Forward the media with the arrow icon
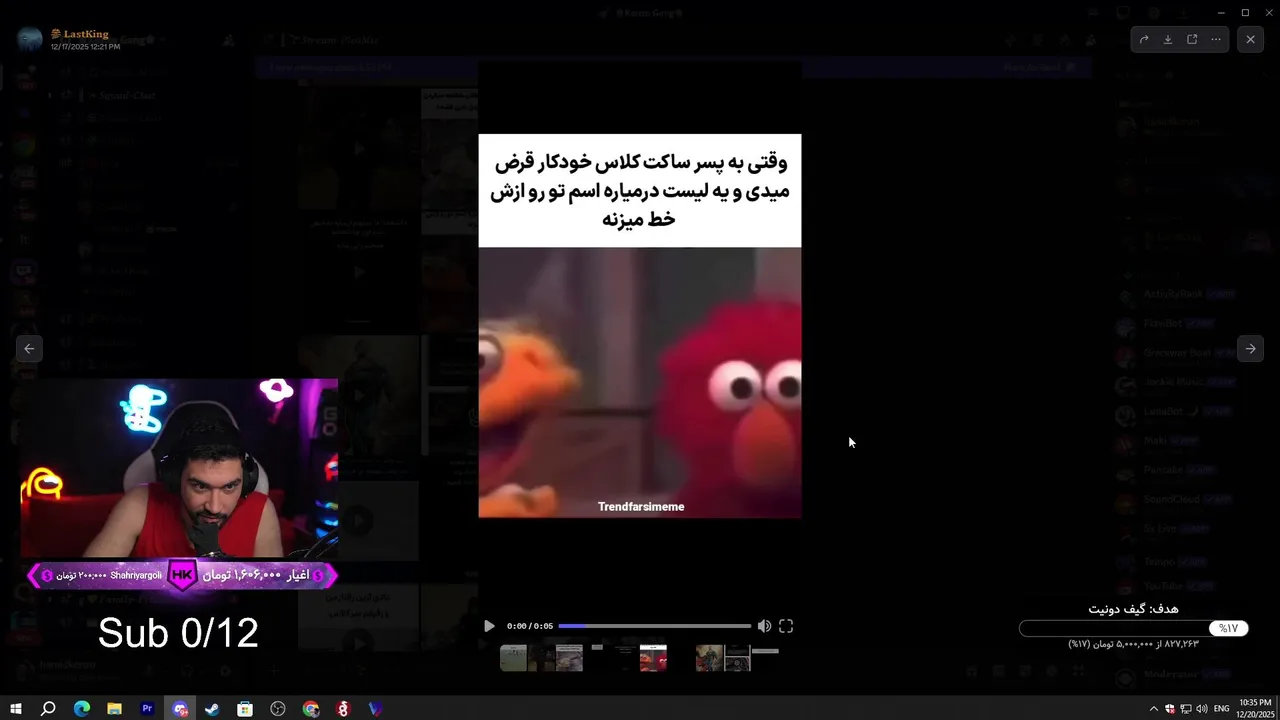Image resolution: width=1280 pixels, height=720 pixels. [x=1144, y=40]
